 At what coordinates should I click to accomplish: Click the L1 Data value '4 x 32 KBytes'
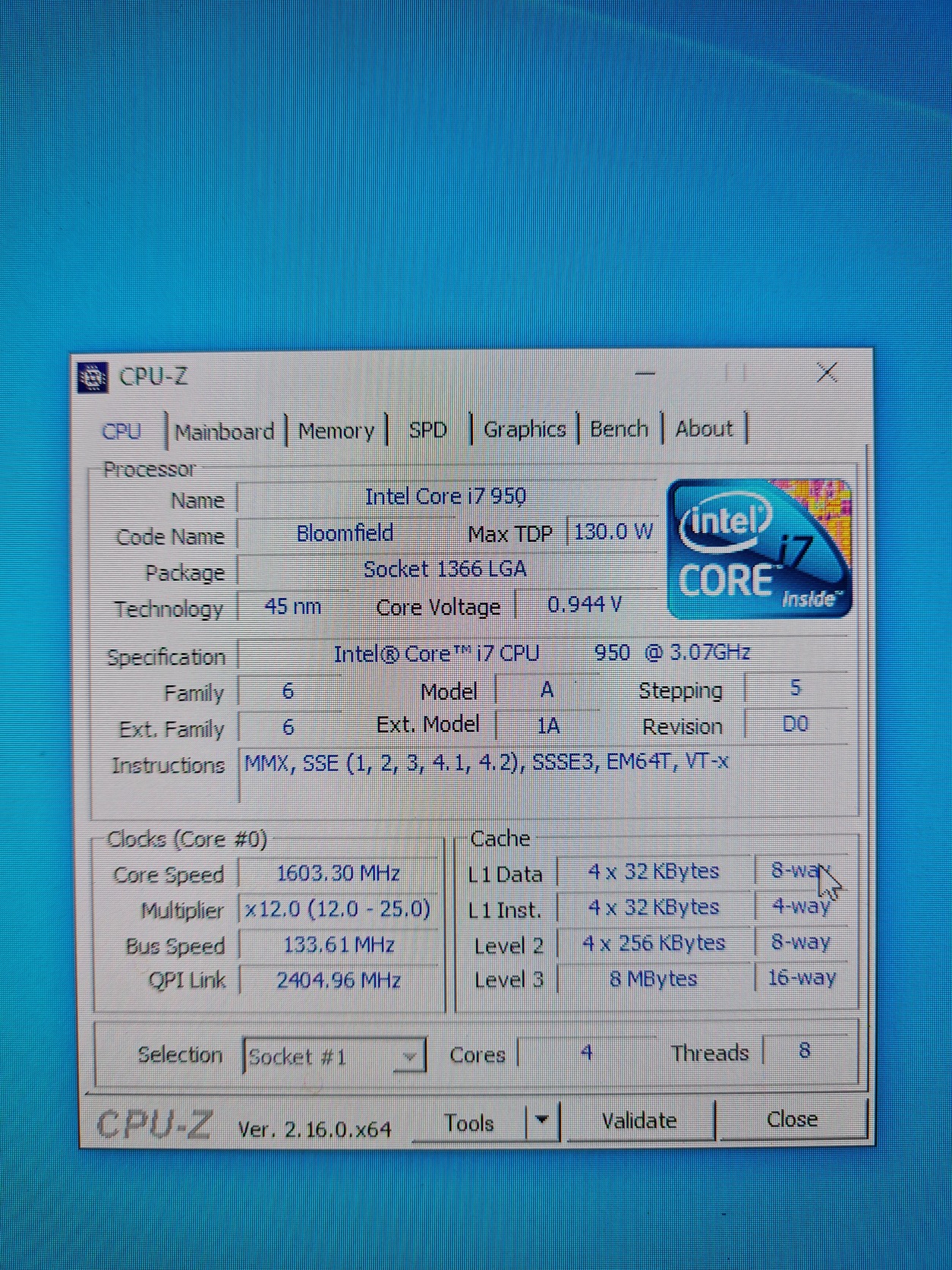click(654, 871)
